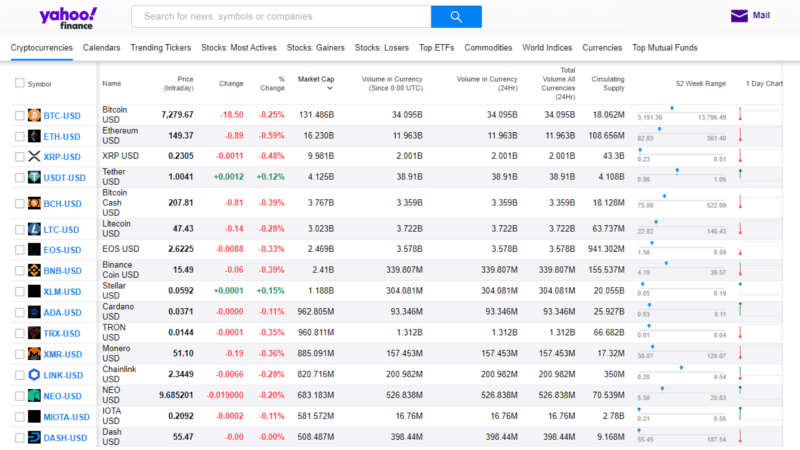Go to Stocks: Most Actives tab
800x450 pixels.
click(239, 48)
